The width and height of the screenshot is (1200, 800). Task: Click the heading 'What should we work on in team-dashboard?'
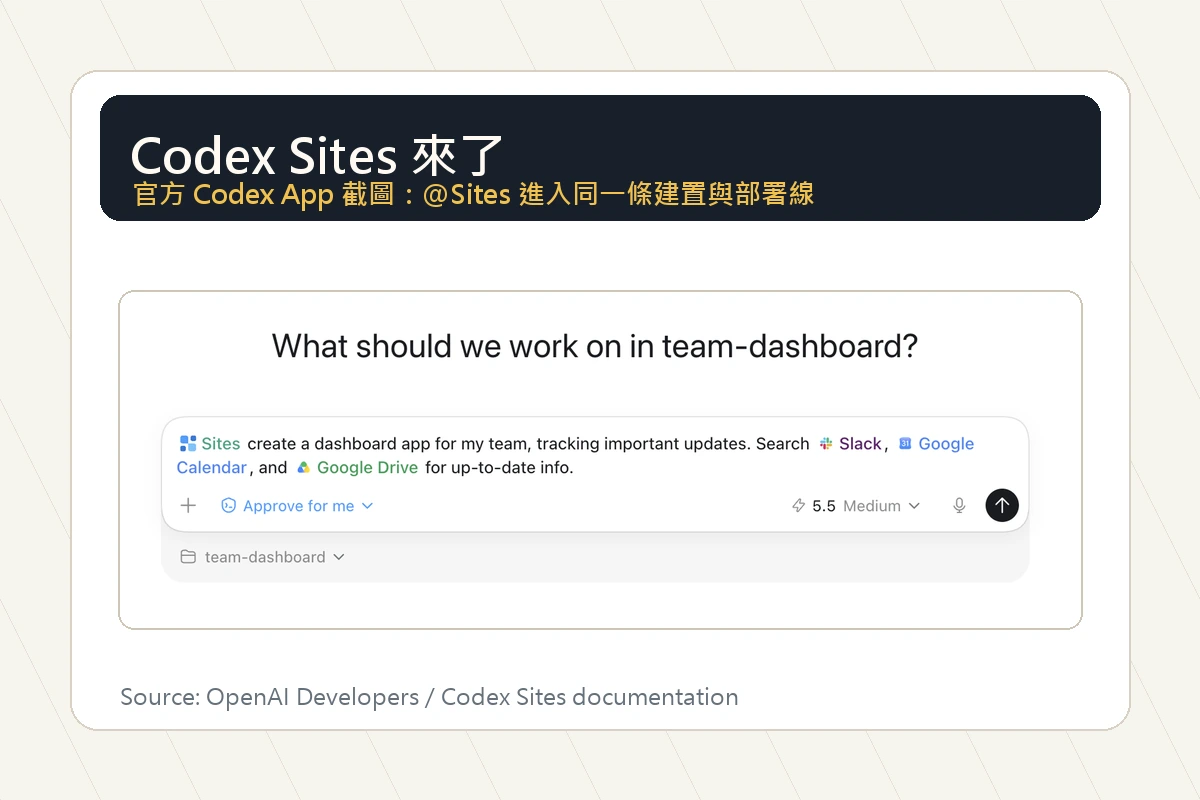tap(595, 347)
